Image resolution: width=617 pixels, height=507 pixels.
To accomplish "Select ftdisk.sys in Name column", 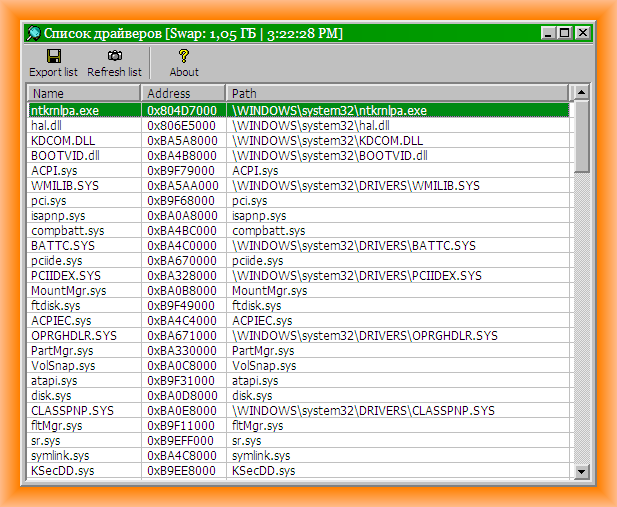I will pyautogui.click(x=55, y=305).
